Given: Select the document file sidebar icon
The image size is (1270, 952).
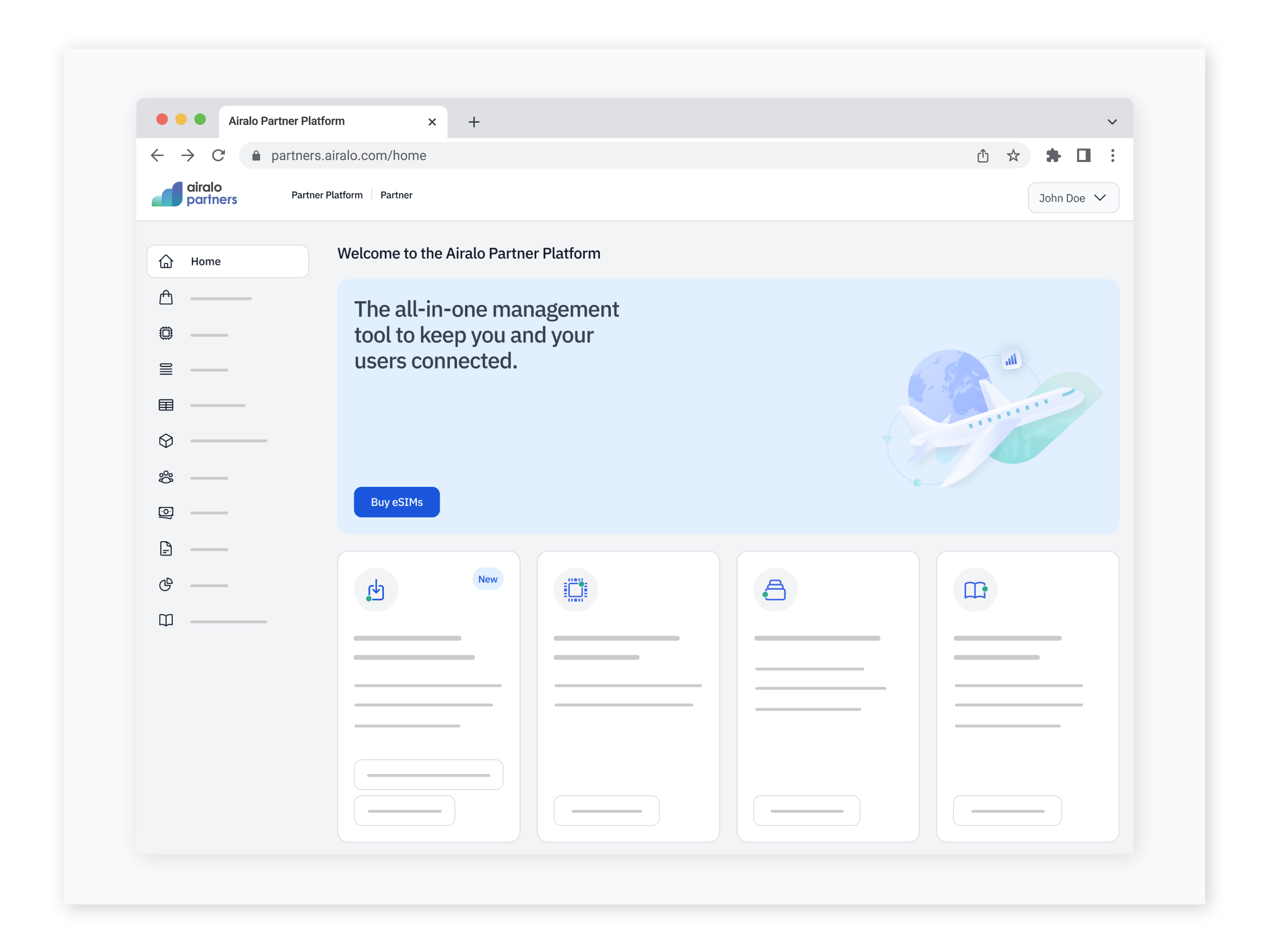Looking at the screenshot, I should (x=166, y=549).
